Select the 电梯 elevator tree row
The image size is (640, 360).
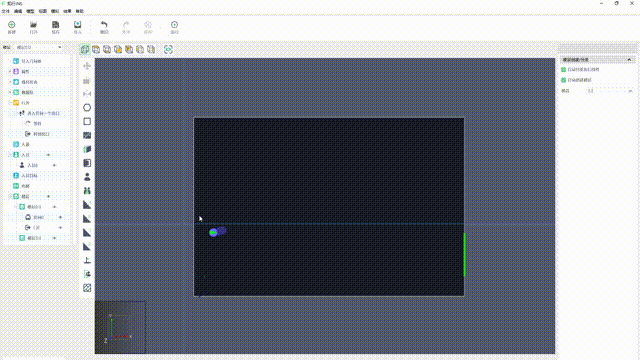(38, 186)
